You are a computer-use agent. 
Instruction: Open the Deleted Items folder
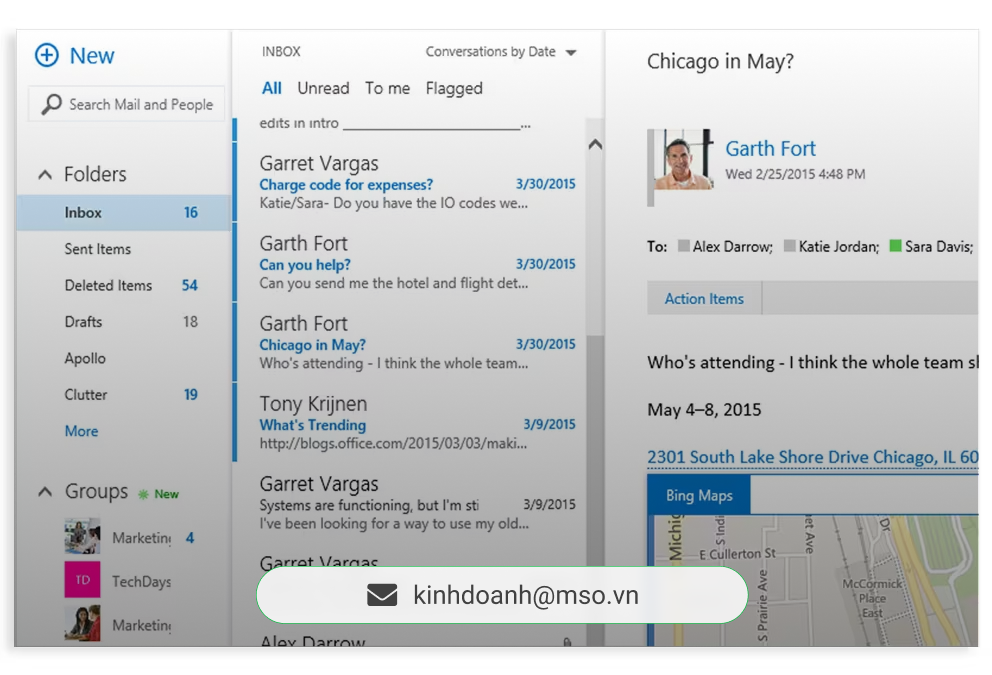108,285
